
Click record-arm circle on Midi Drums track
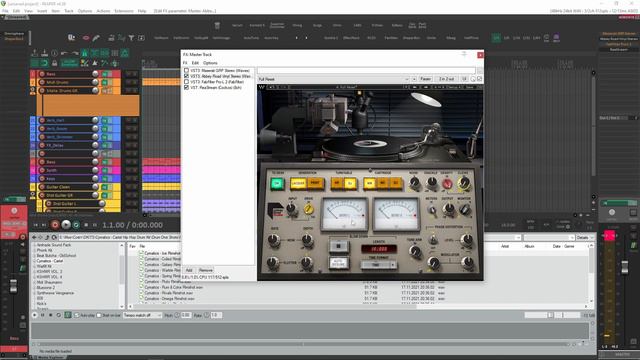coord(42,82)
